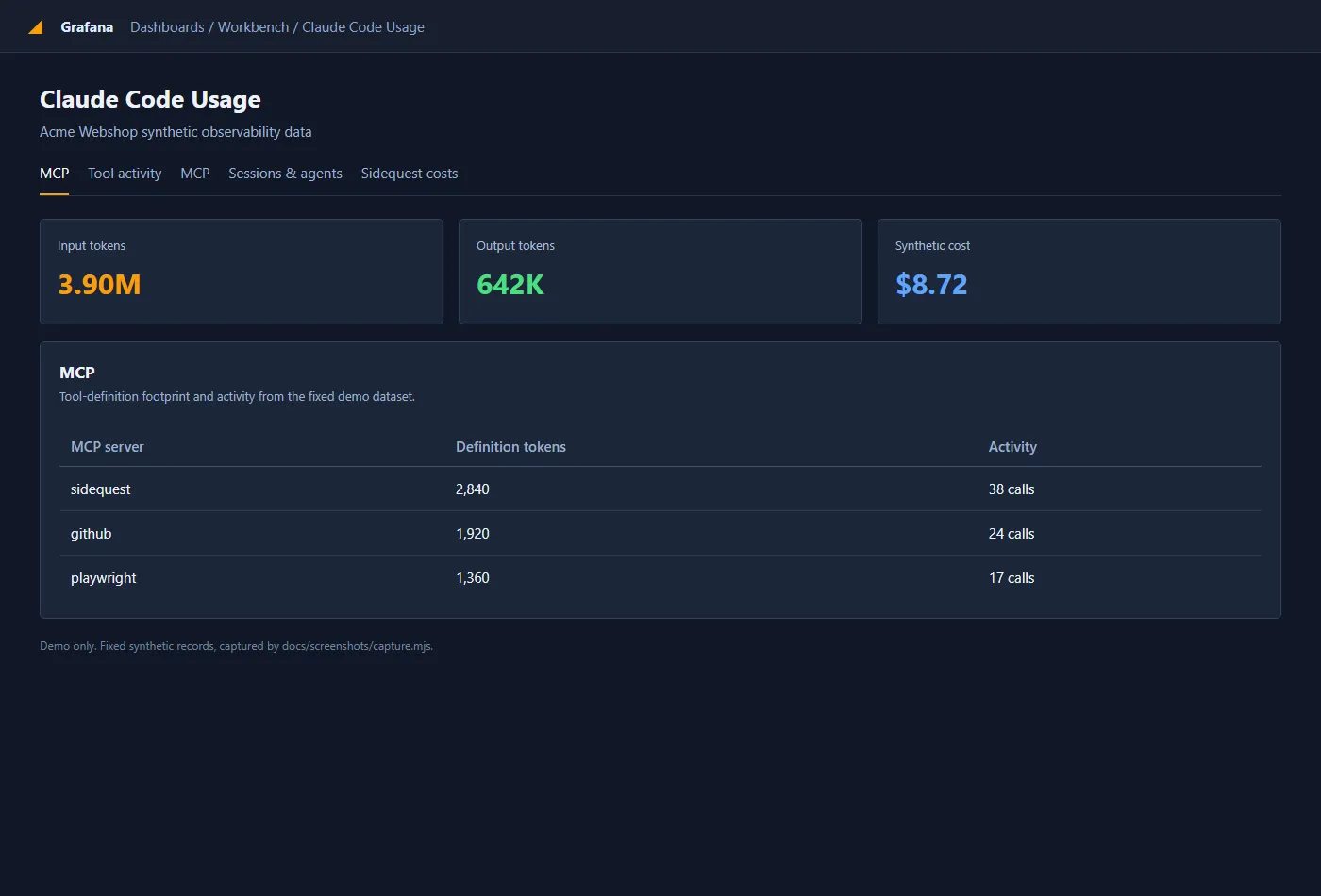Switch to the Tool activity tab

(x=125, y=174)
